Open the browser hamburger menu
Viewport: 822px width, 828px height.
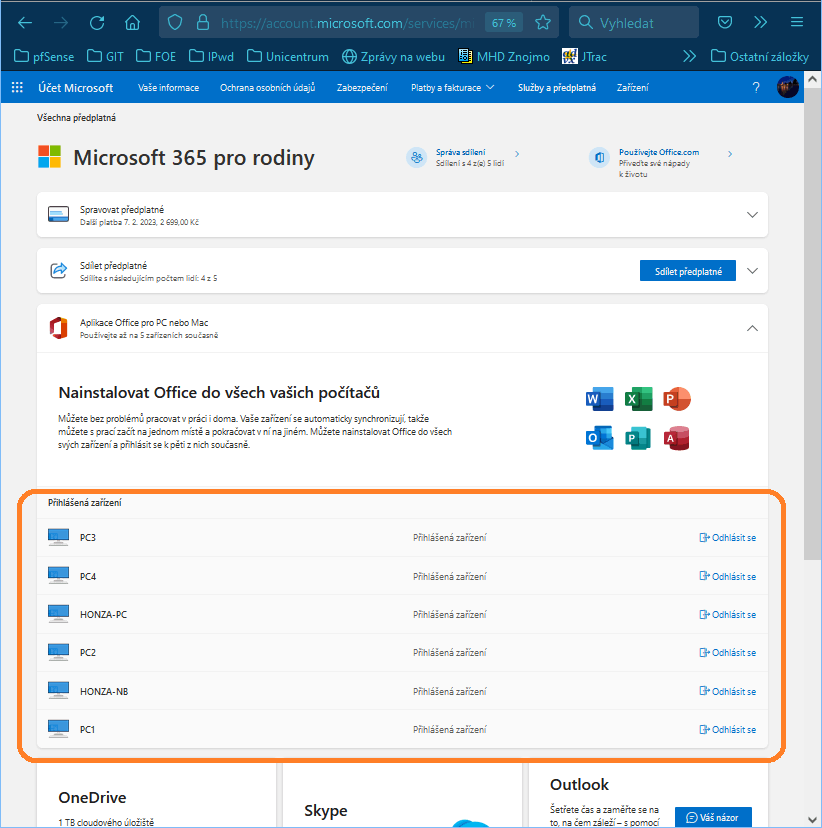[797, 22]
